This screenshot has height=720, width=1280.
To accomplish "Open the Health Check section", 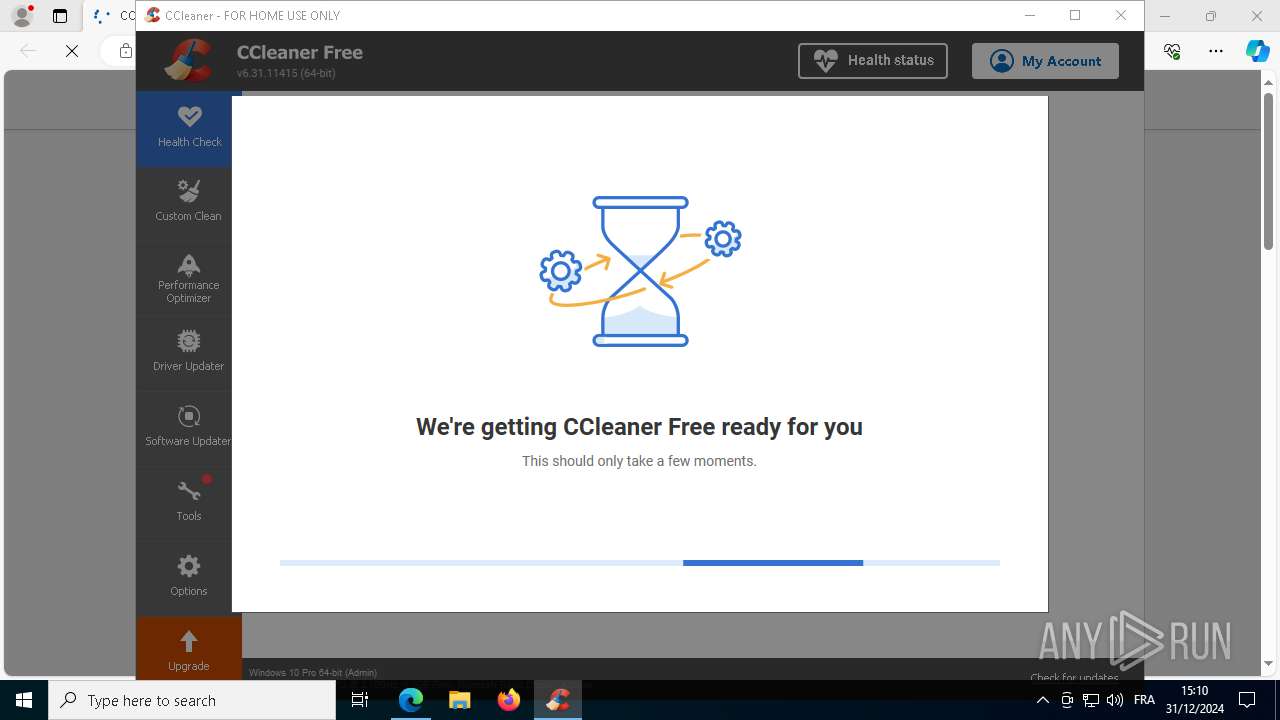I will [x=189, y=128].
